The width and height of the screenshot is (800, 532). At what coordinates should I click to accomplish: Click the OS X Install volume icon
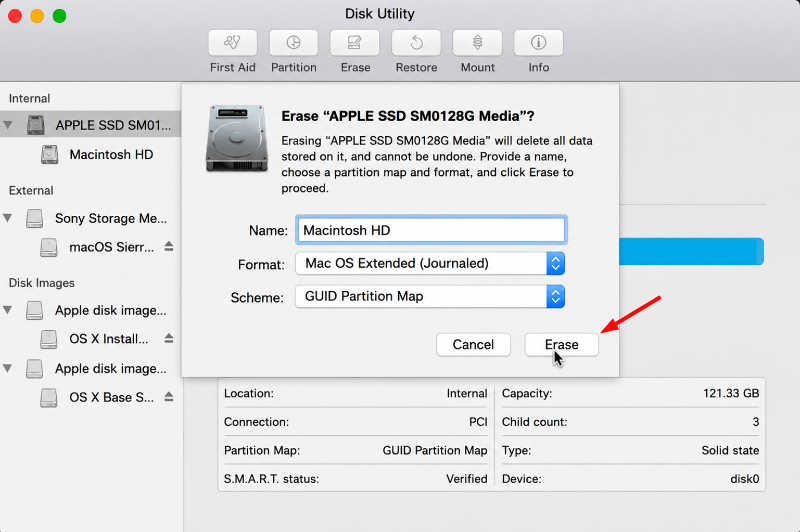click(x=49, y=339)
